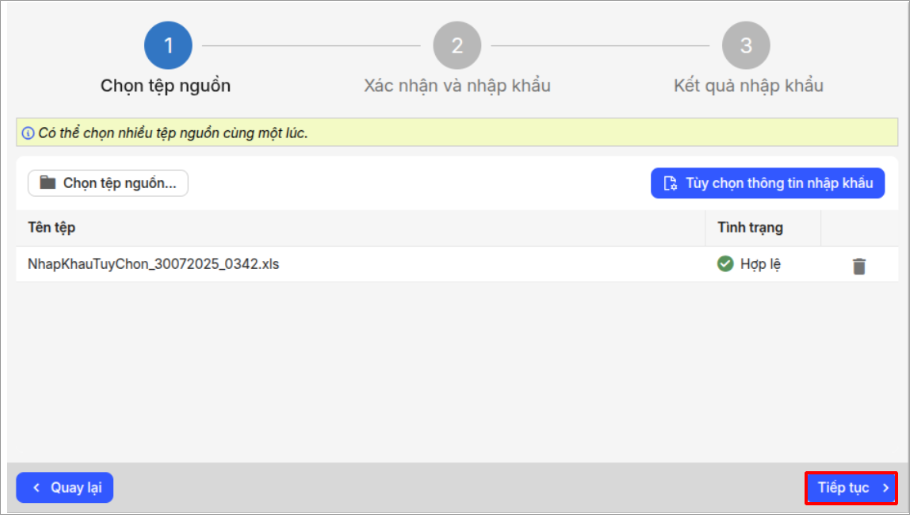The width and height of the screenshot is (910, 515).
Task: Delete the NhapKhauTuyChon file with trash icon
Action: [858, 266]
